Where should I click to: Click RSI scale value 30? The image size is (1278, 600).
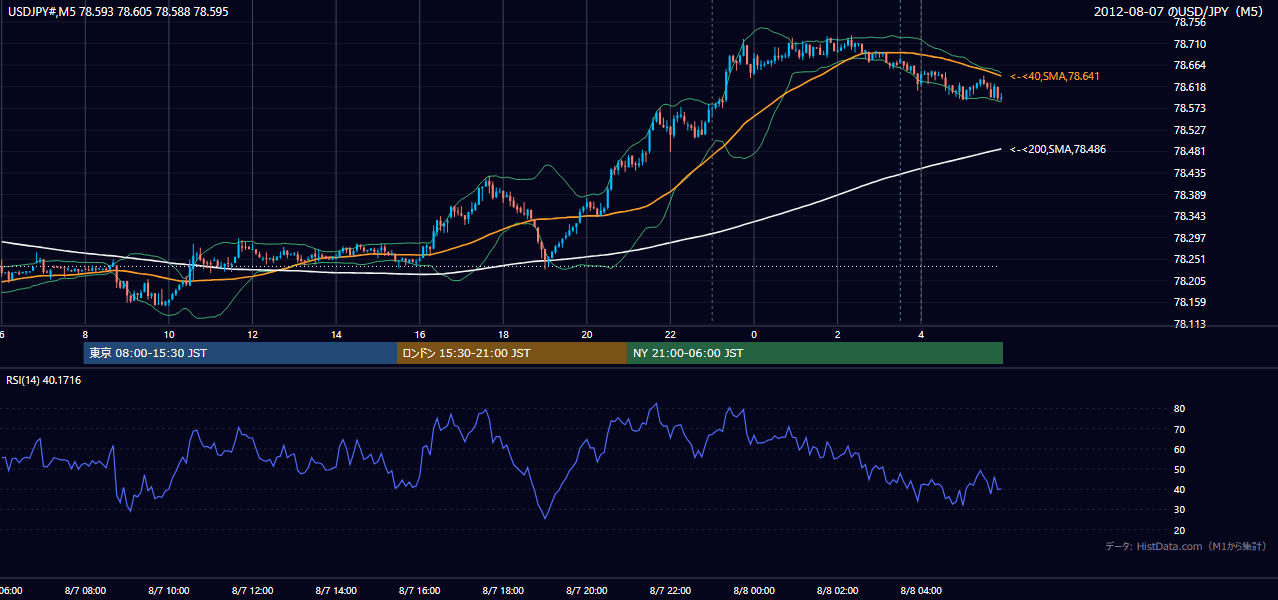1179,510
